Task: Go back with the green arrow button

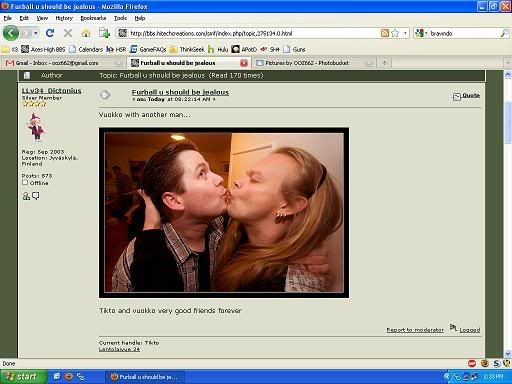Action: click(x=11, y=33)
